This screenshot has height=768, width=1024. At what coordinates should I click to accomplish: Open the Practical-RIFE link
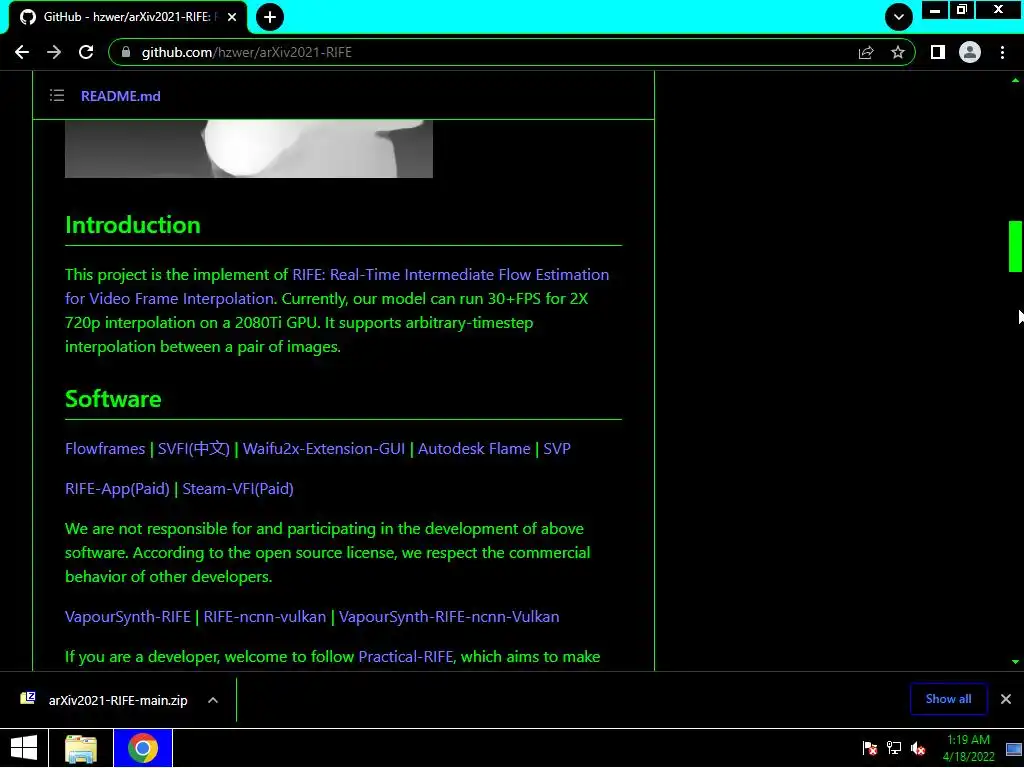pos(406,657)
